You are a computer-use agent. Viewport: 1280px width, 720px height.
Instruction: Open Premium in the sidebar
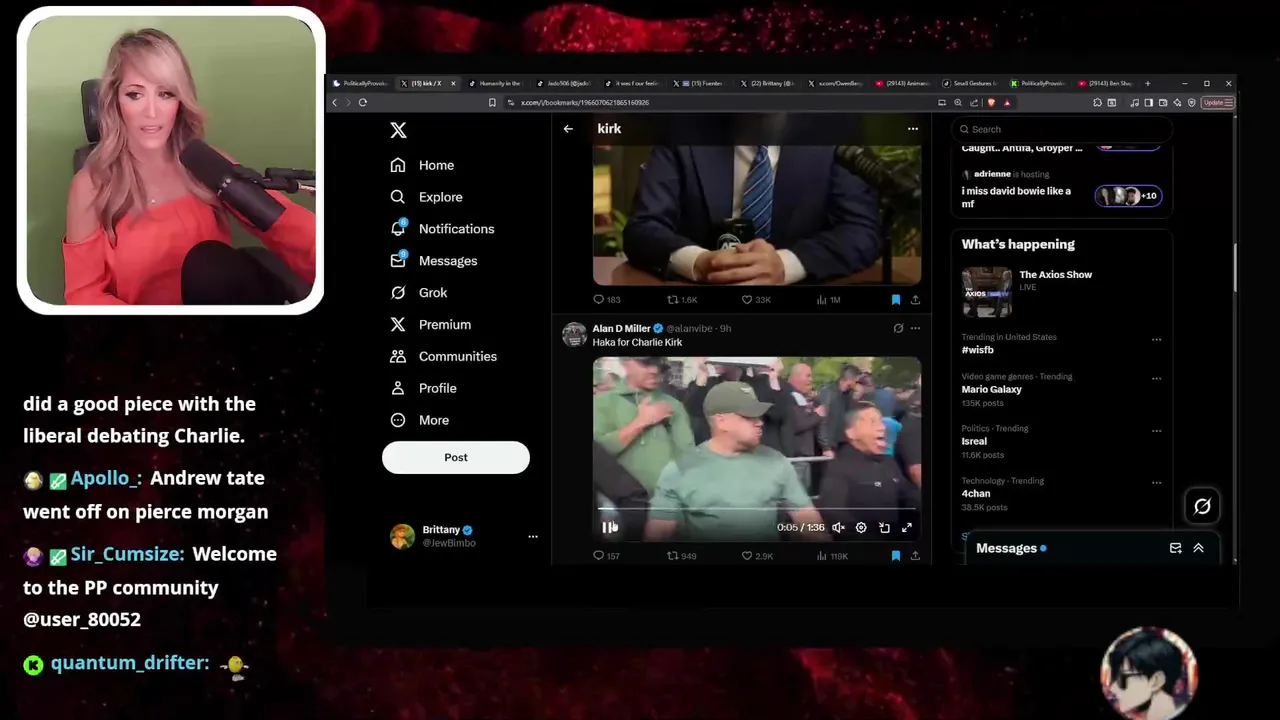[x=430, y=325]
